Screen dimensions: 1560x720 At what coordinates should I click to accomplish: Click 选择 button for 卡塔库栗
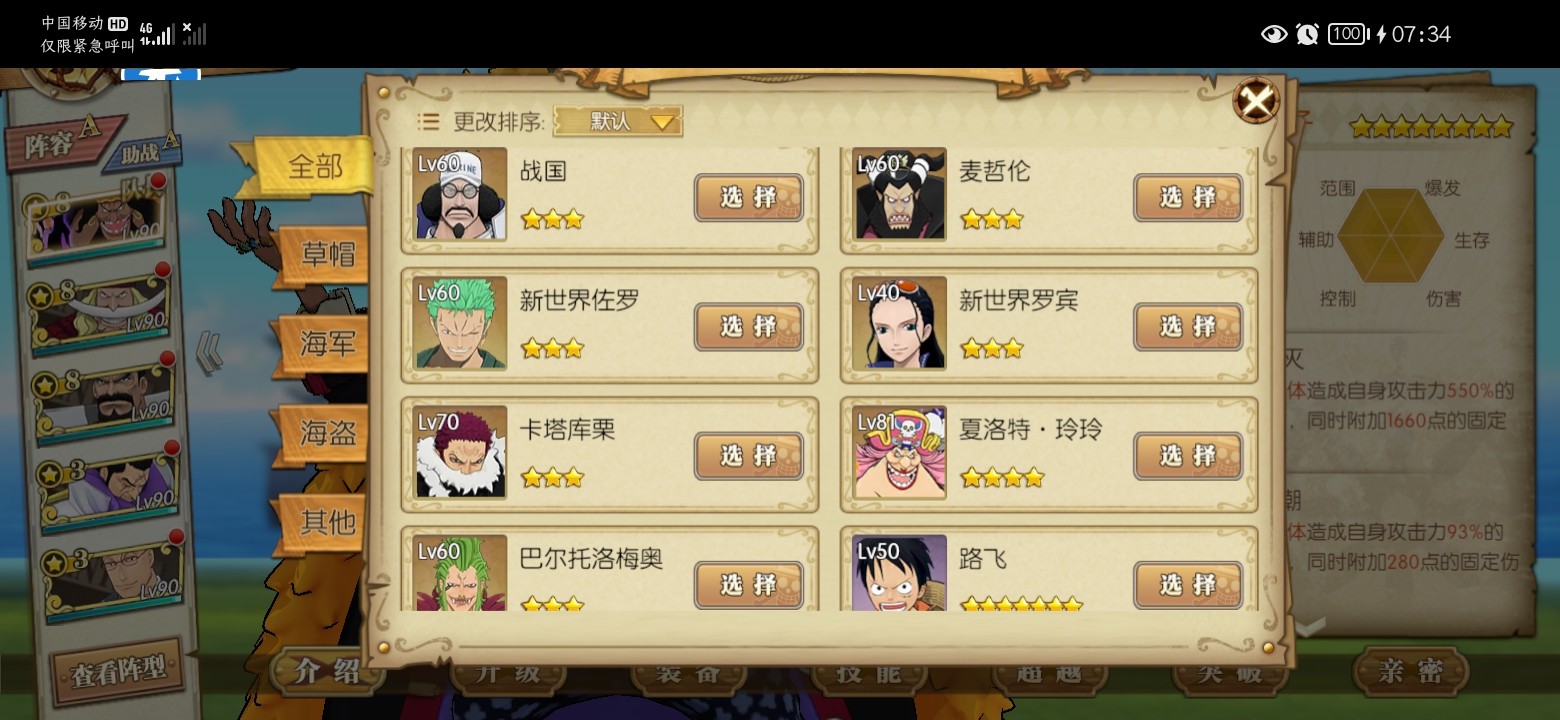749,456
